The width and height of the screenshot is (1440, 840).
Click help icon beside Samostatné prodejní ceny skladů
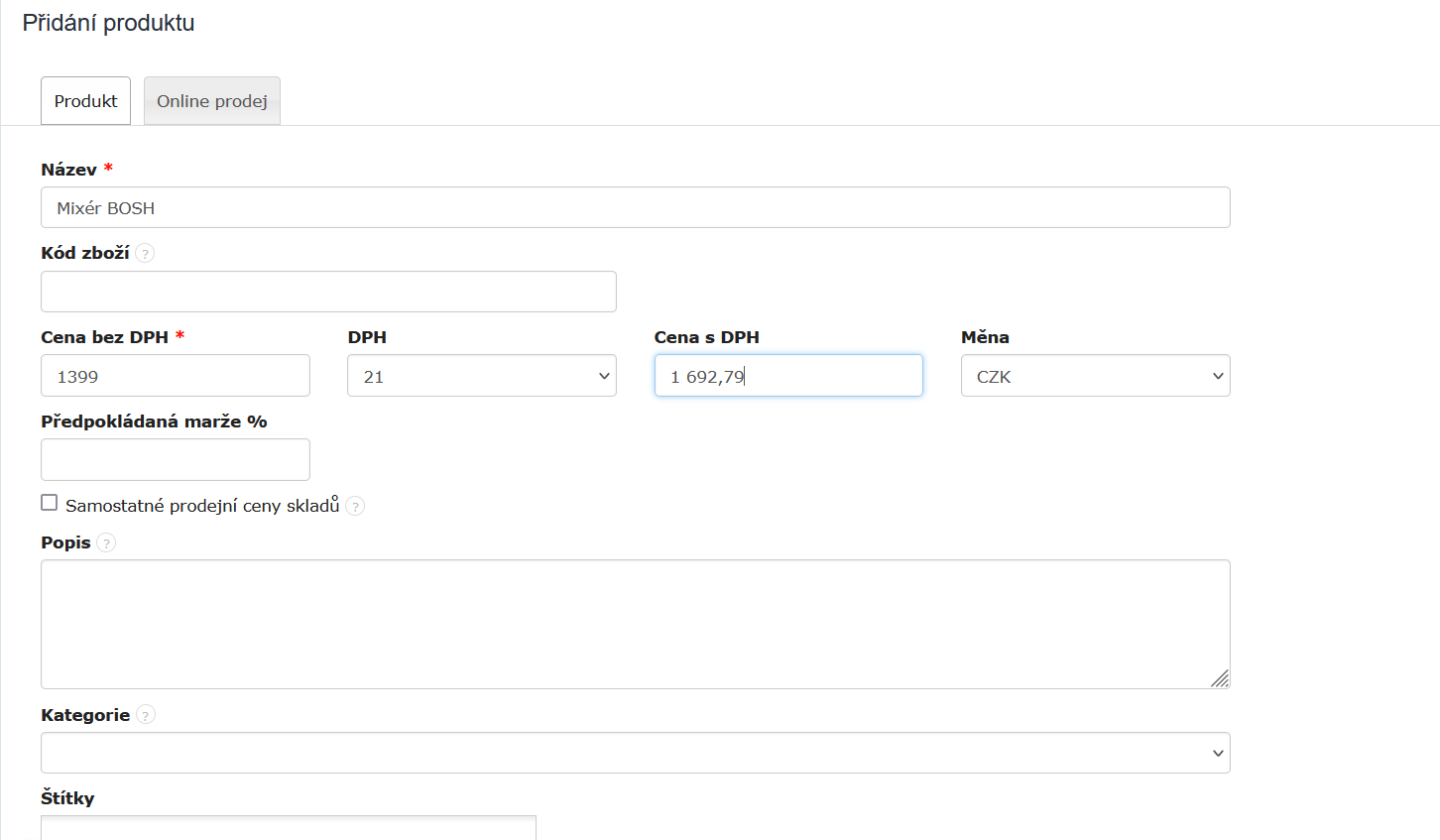coord(355,506)
